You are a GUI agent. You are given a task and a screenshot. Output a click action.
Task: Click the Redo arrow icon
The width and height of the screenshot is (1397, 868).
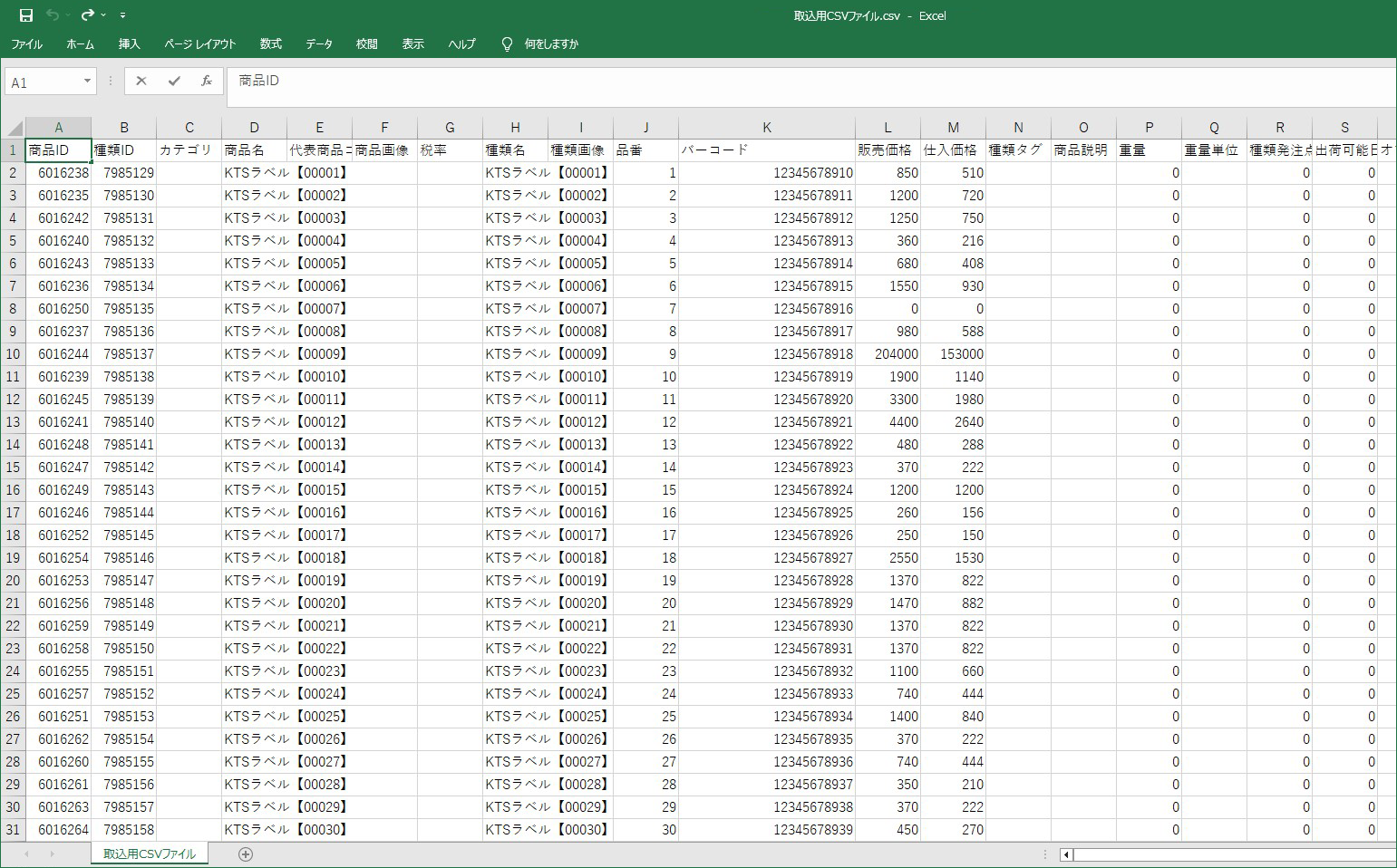pyautogui.click(x=87, y=15)
